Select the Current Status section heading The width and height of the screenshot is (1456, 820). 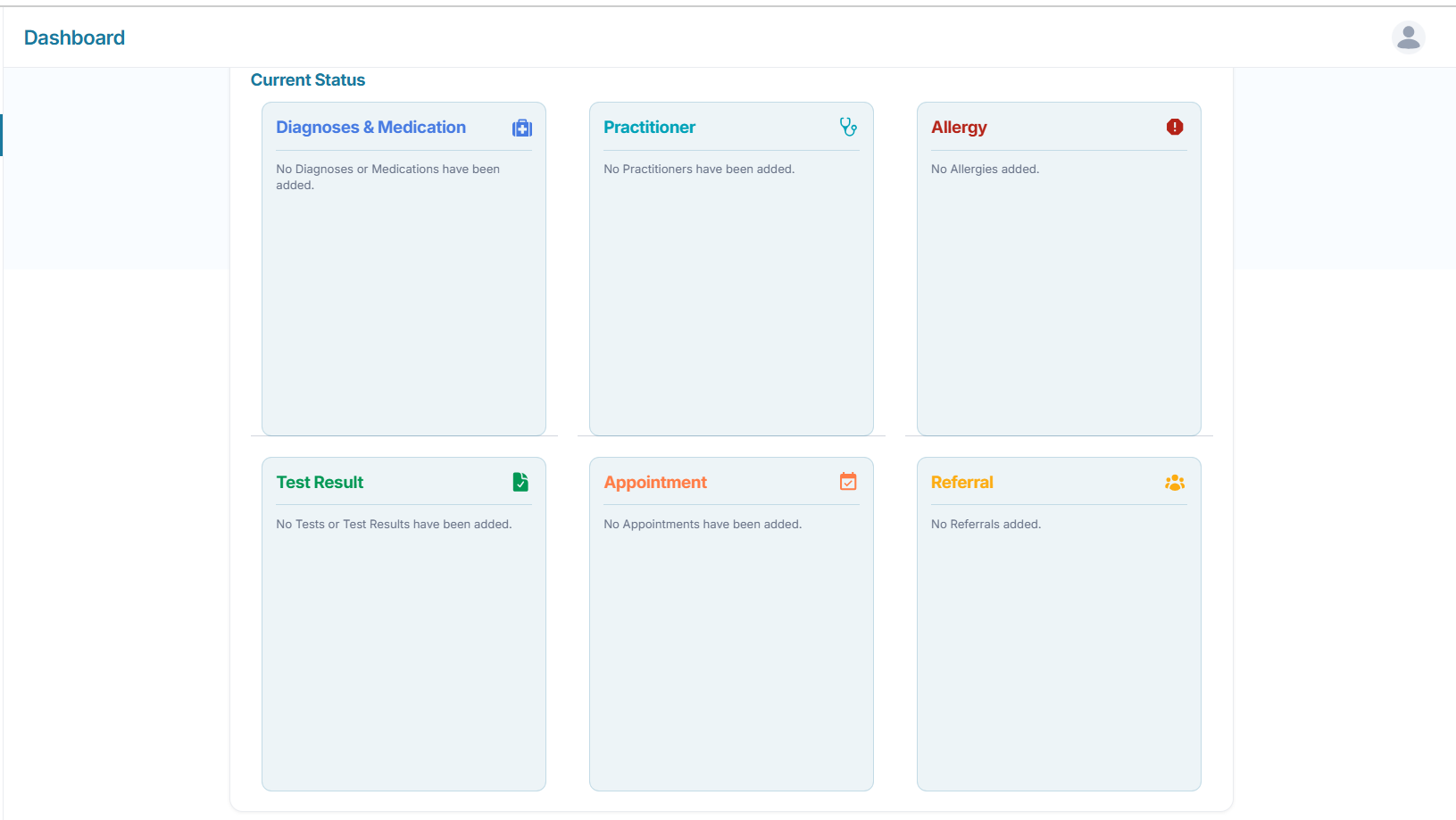pyautogui.click(x=307, y=80)
